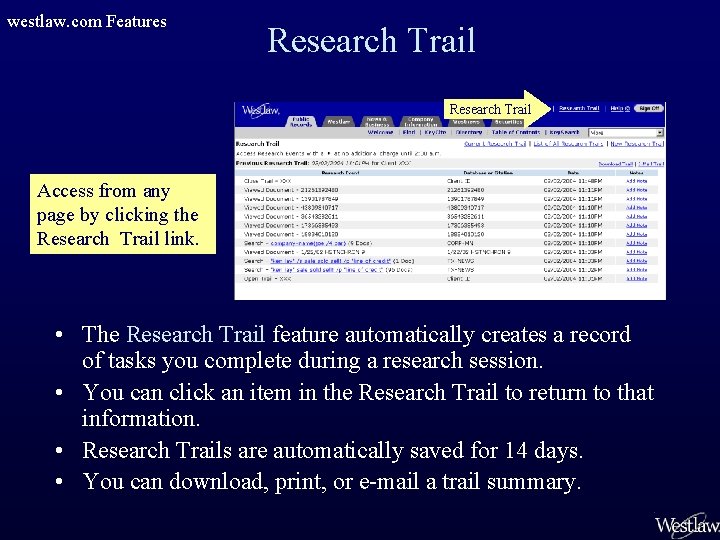Open List of All Research Trails
This screenshot has width=720, height=540.
pyautogui.click(x=568, y=144)
